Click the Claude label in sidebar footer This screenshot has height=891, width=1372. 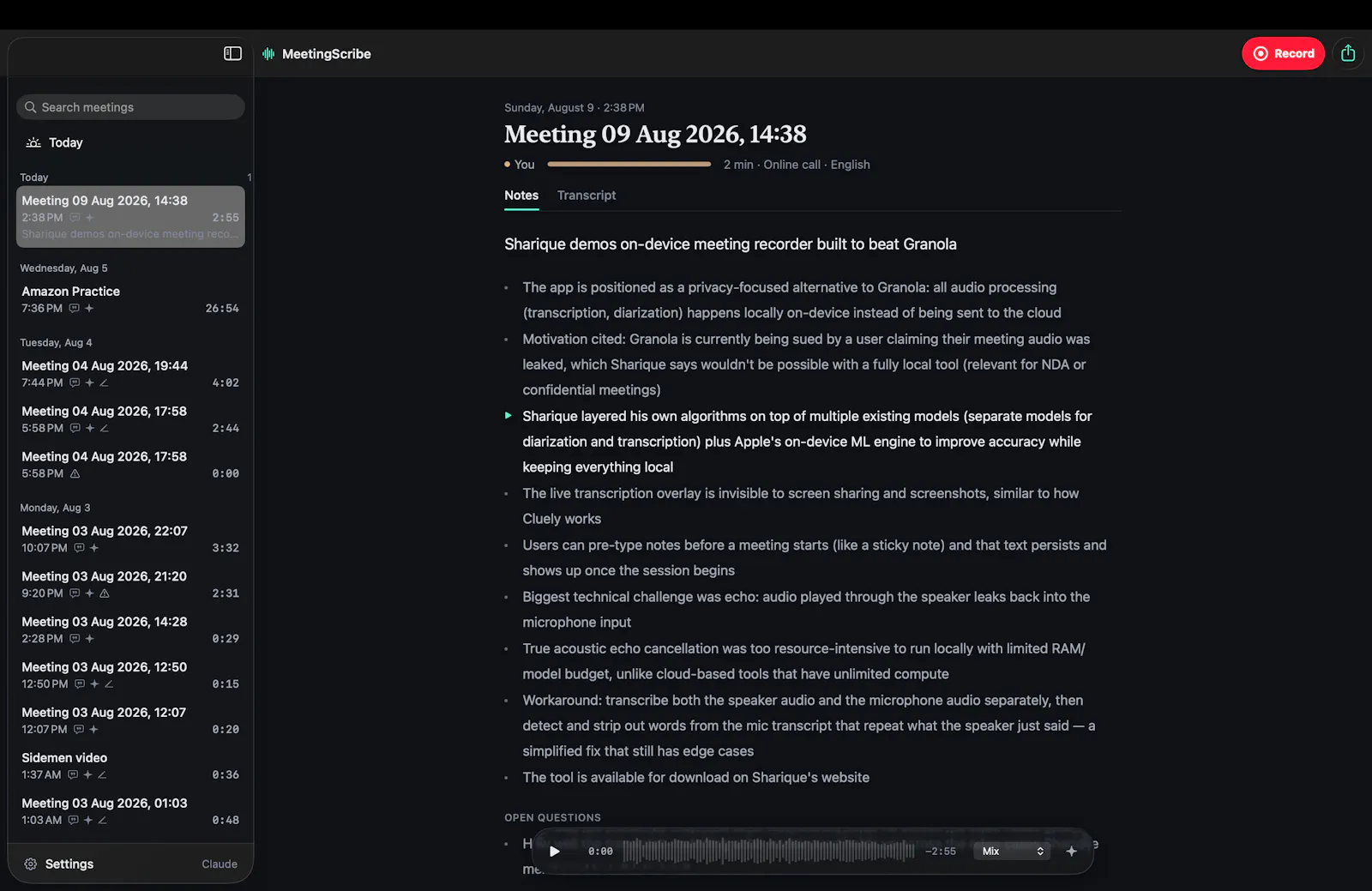(x=220, y=864)
